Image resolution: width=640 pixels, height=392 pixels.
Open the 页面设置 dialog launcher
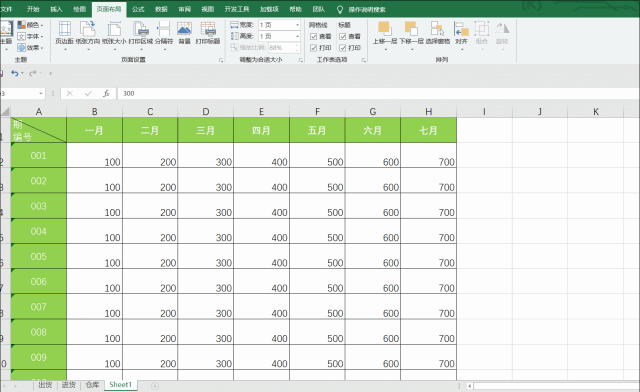tap(221, 60)
